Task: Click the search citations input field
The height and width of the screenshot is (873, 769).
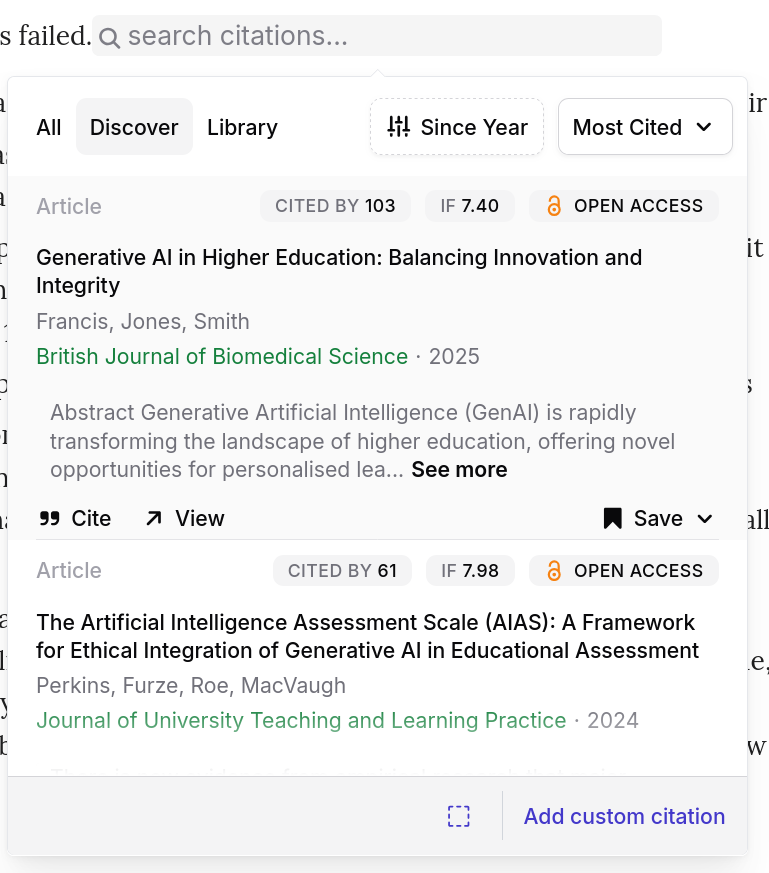Action: [376, 35]
